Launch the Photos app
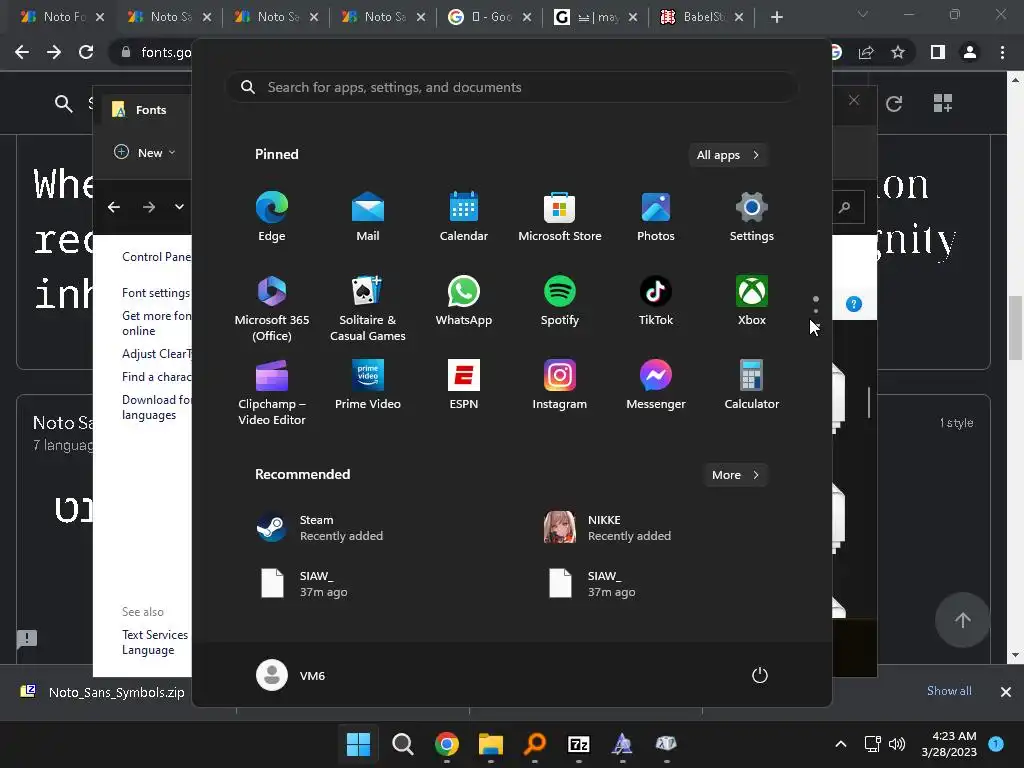 656,217
